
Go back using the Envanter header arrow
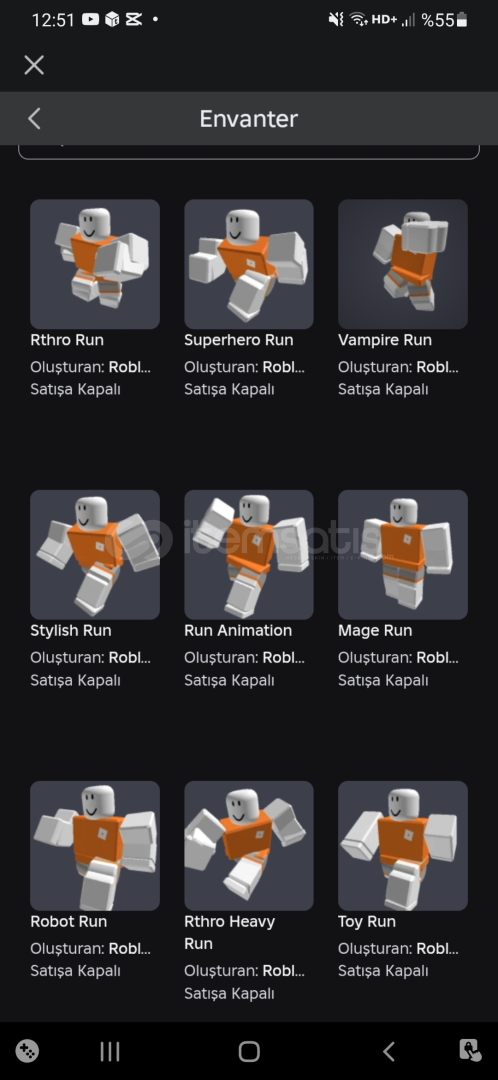34,118
